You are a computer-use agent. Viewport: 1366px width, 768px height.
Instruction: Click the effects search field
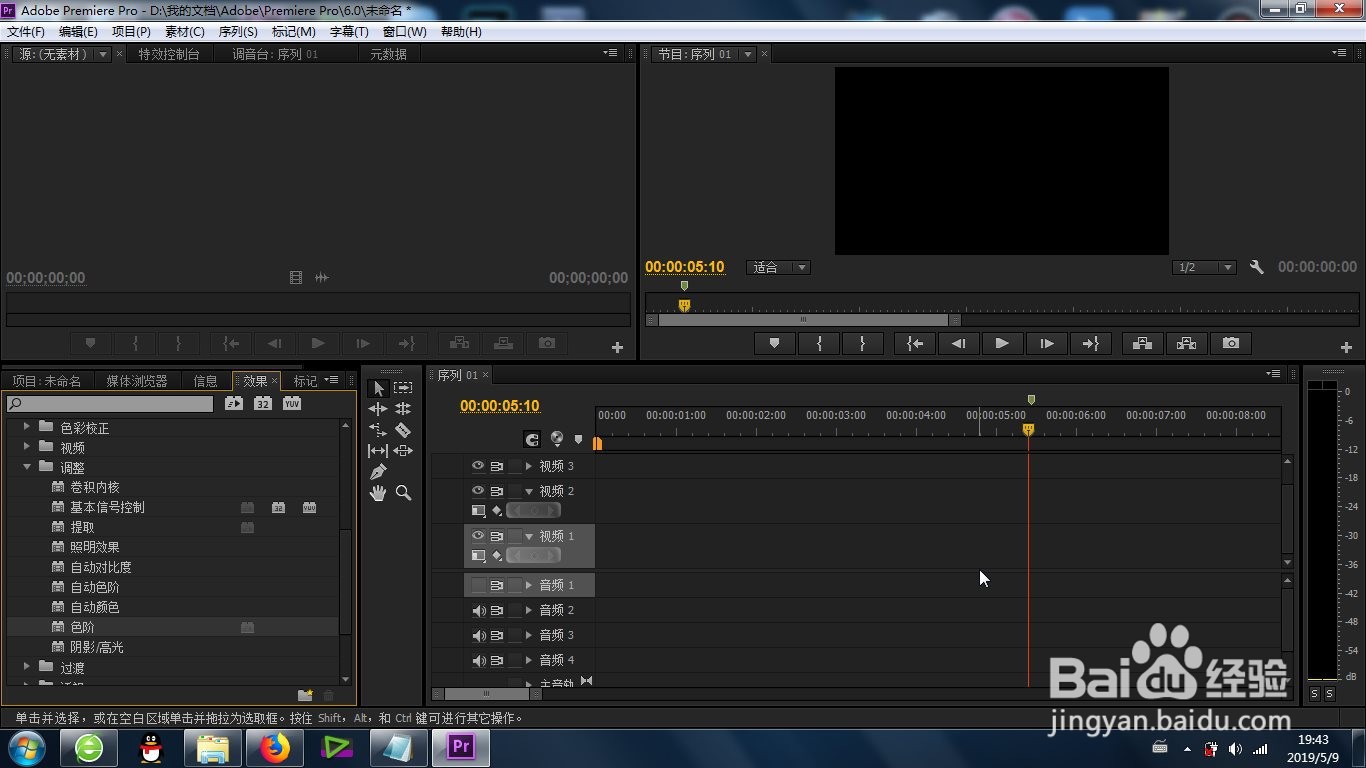(x=110, y=404)
